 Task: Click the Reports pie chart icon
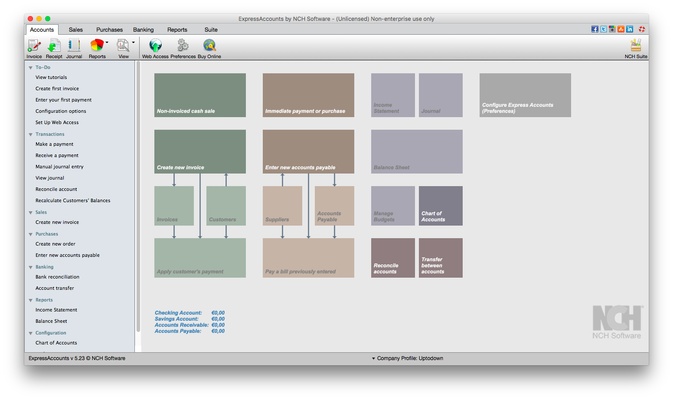coord(96,46)
